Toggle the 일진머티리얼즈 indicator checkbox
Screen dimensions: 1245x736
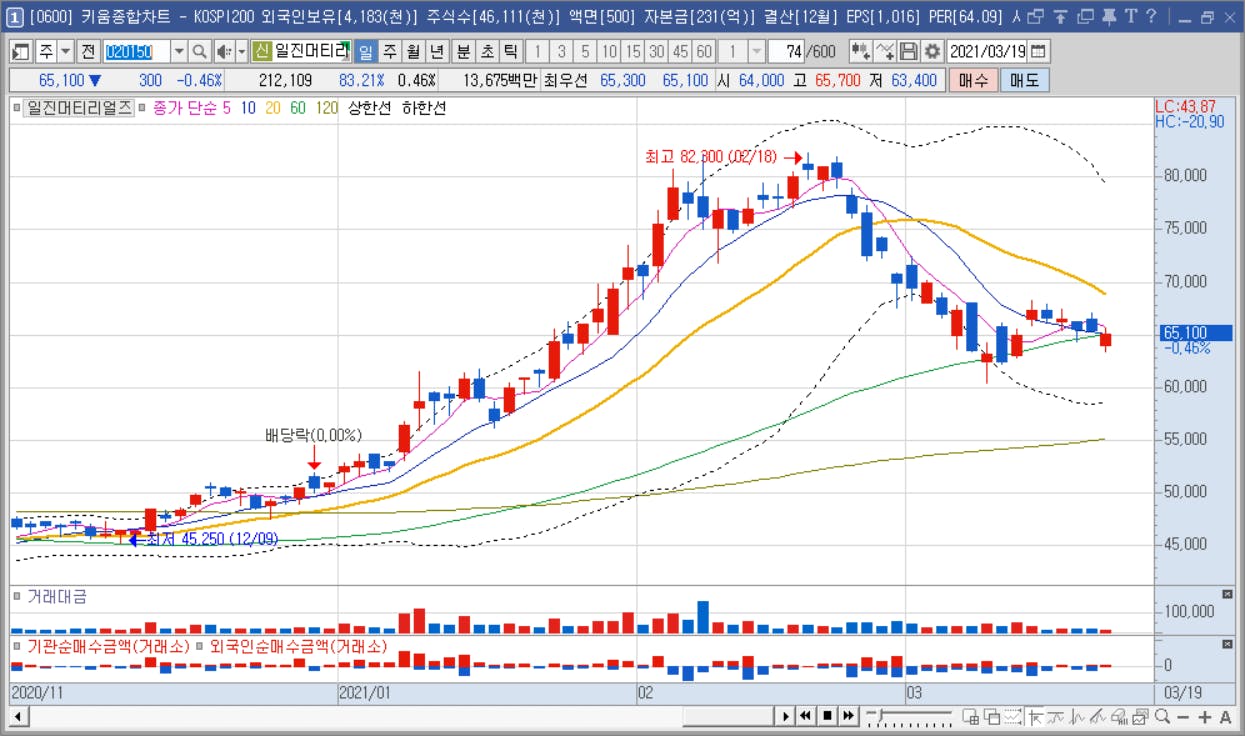(x=17, y=107)
